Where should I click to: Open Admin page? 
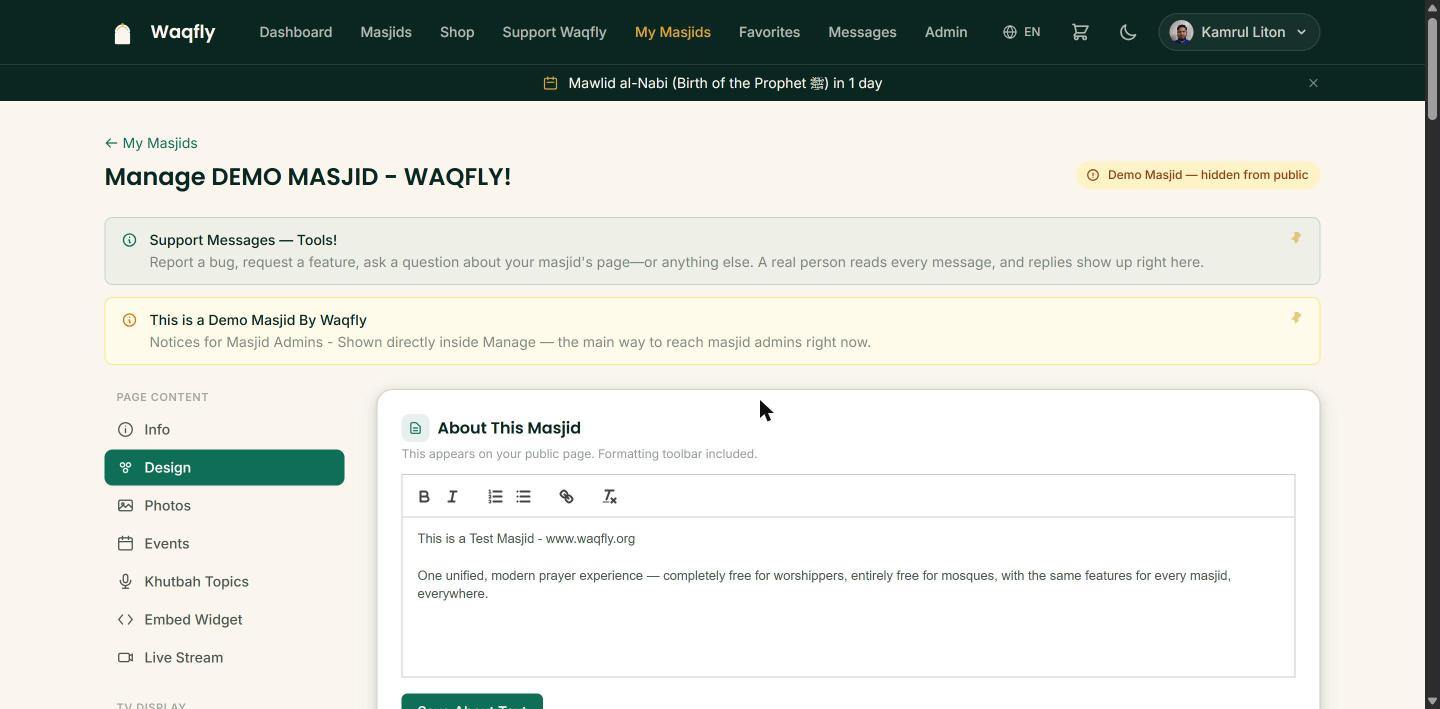pyautogui.click(x=946, y=32)
